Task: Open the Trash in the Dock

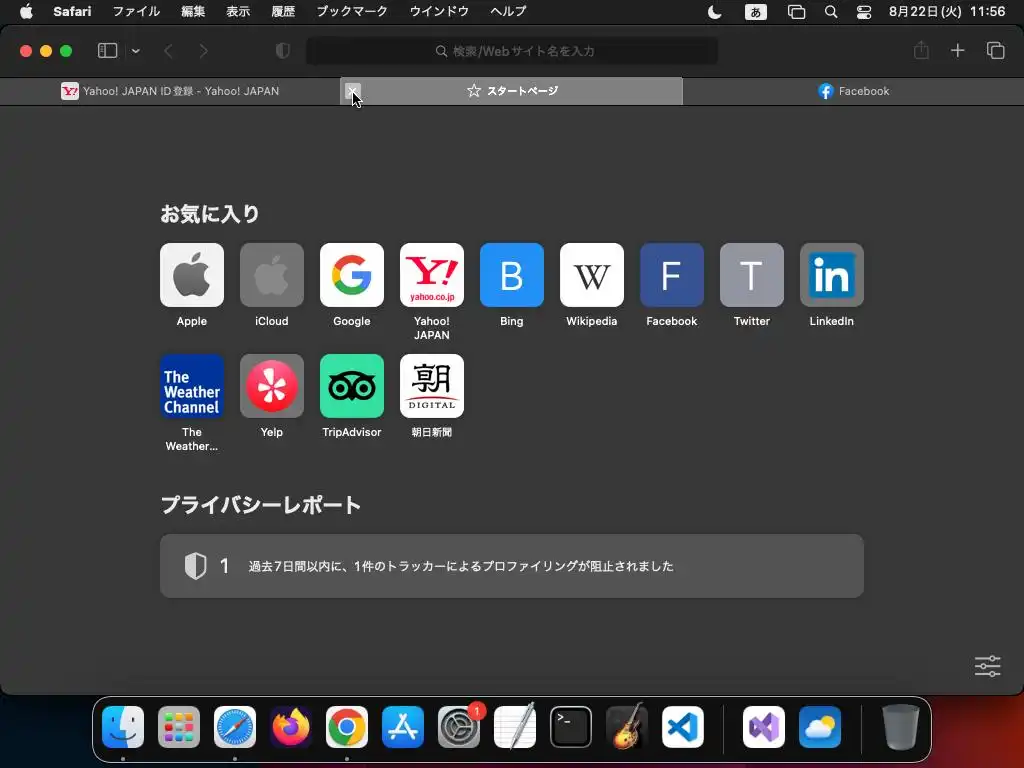Action: 901,727
